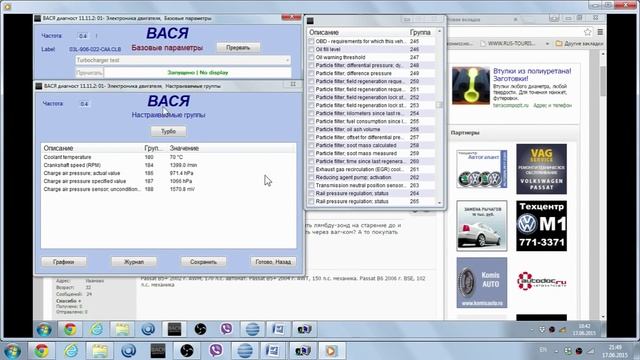Open the browser hamburger menu
640x360 pixels.
[x=600, y=32]
